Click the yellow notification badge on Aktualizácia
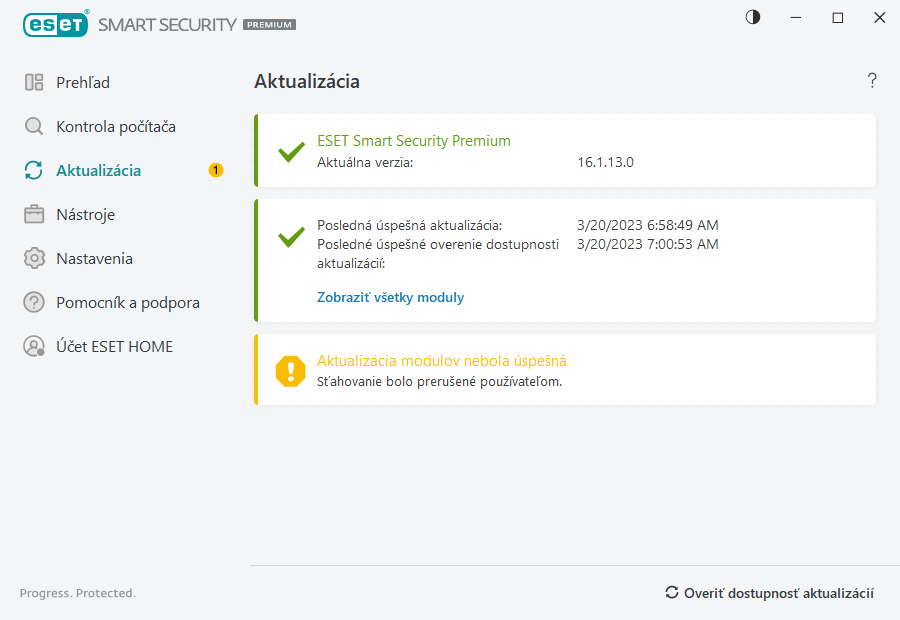The height and width of the screenshot is (620, 900). click(x=216, y=170)
